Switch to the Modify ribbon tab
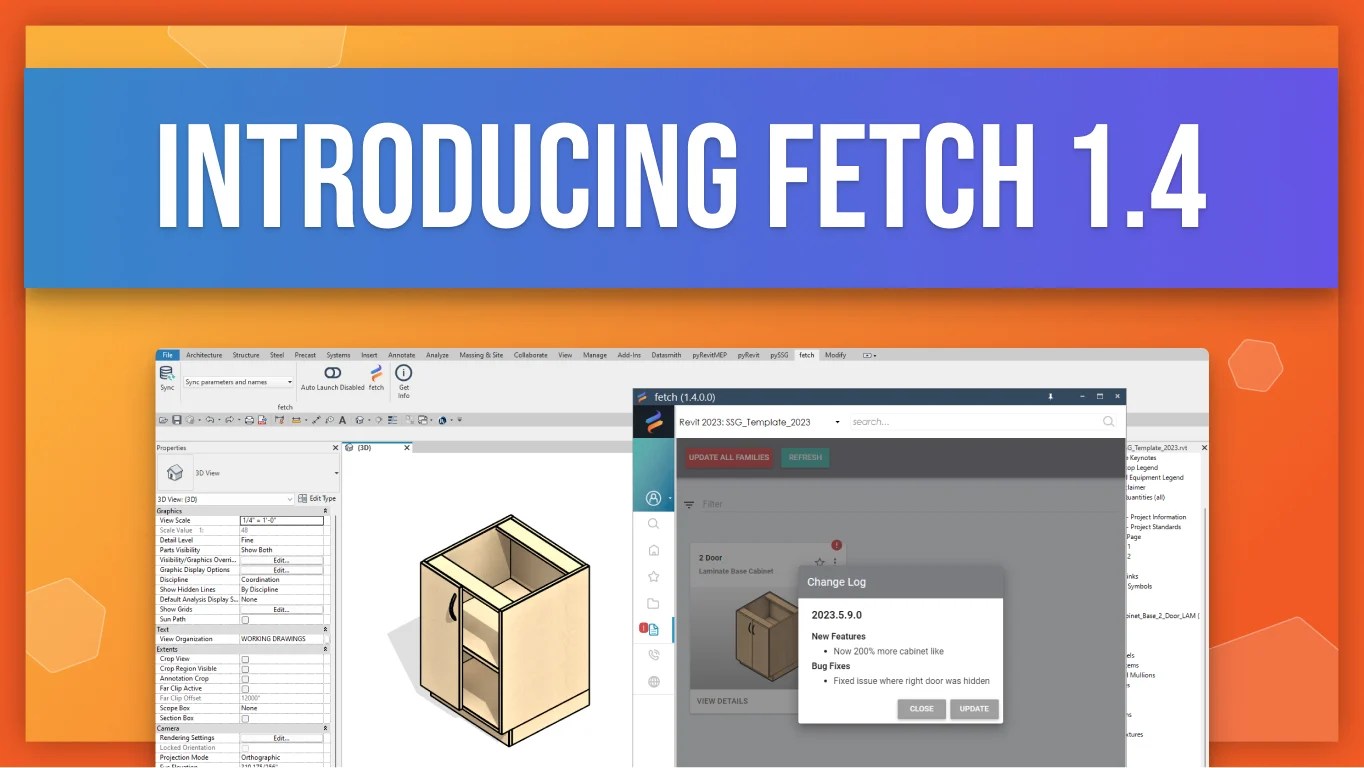This screenshot has height=768, width=1364. (x=835, y=355)
